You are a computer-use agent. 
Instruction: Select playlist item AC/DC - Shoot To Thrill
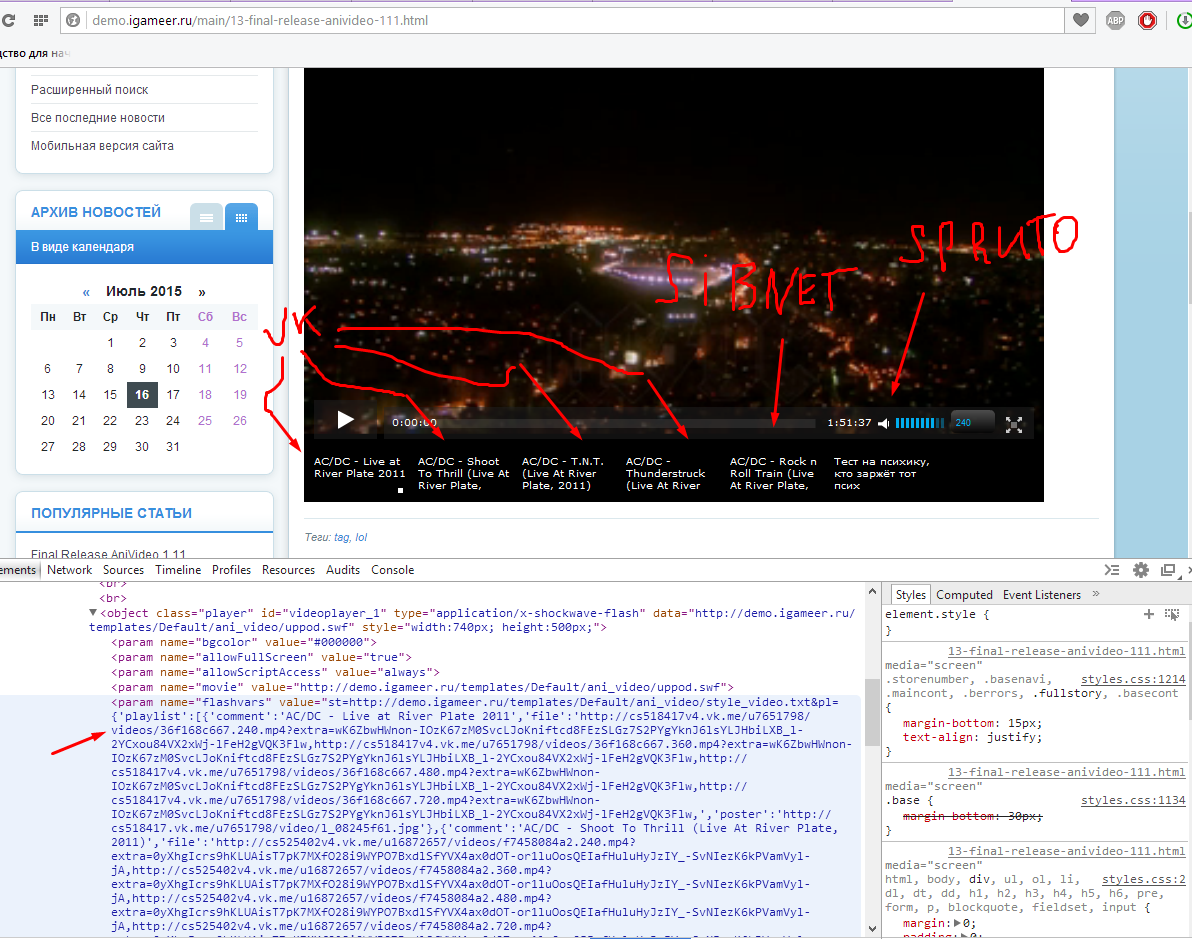pos(464,473)
